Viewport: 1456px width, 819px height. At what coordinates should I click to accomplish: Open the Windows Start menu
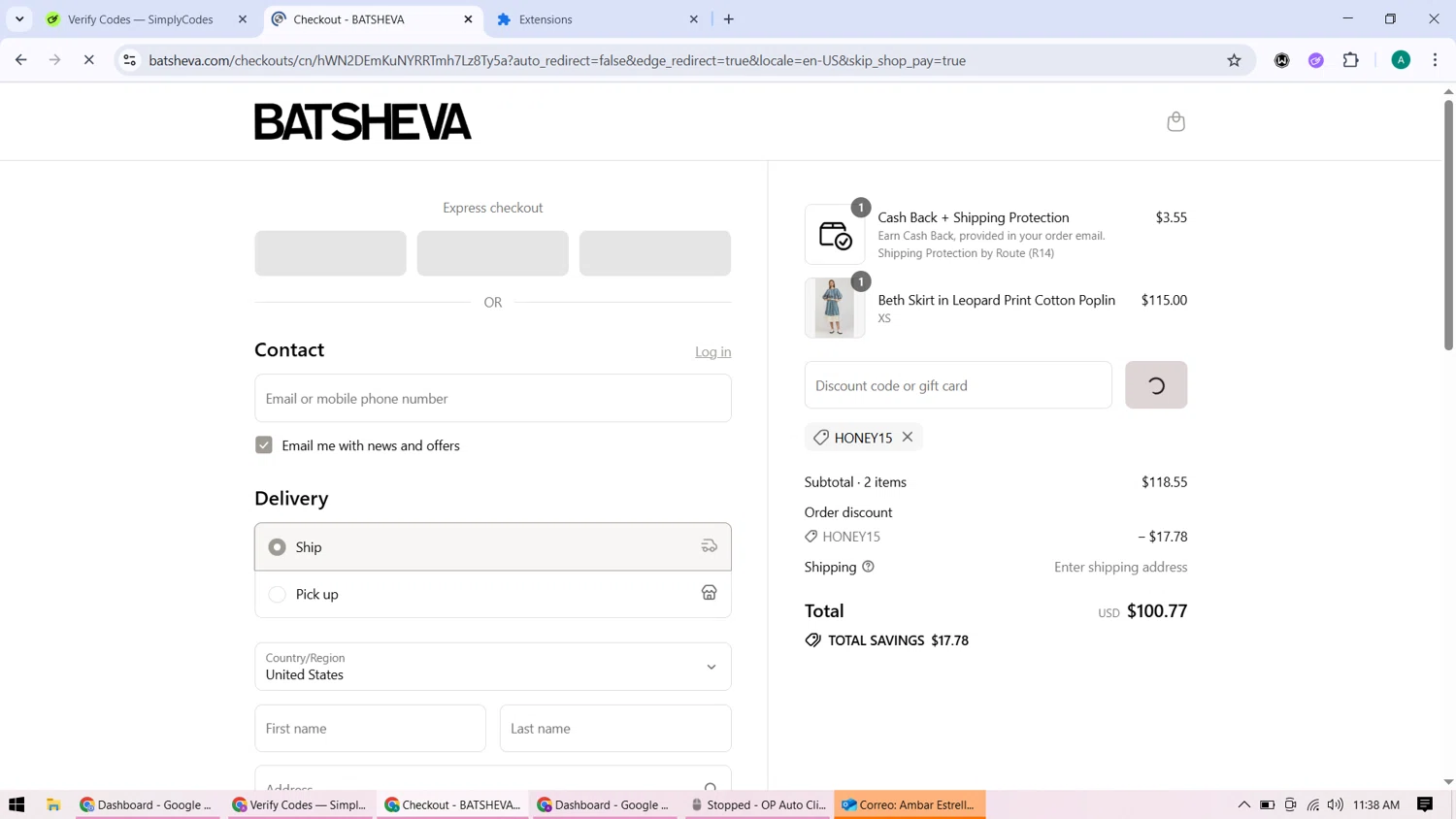tap(17, 804)
